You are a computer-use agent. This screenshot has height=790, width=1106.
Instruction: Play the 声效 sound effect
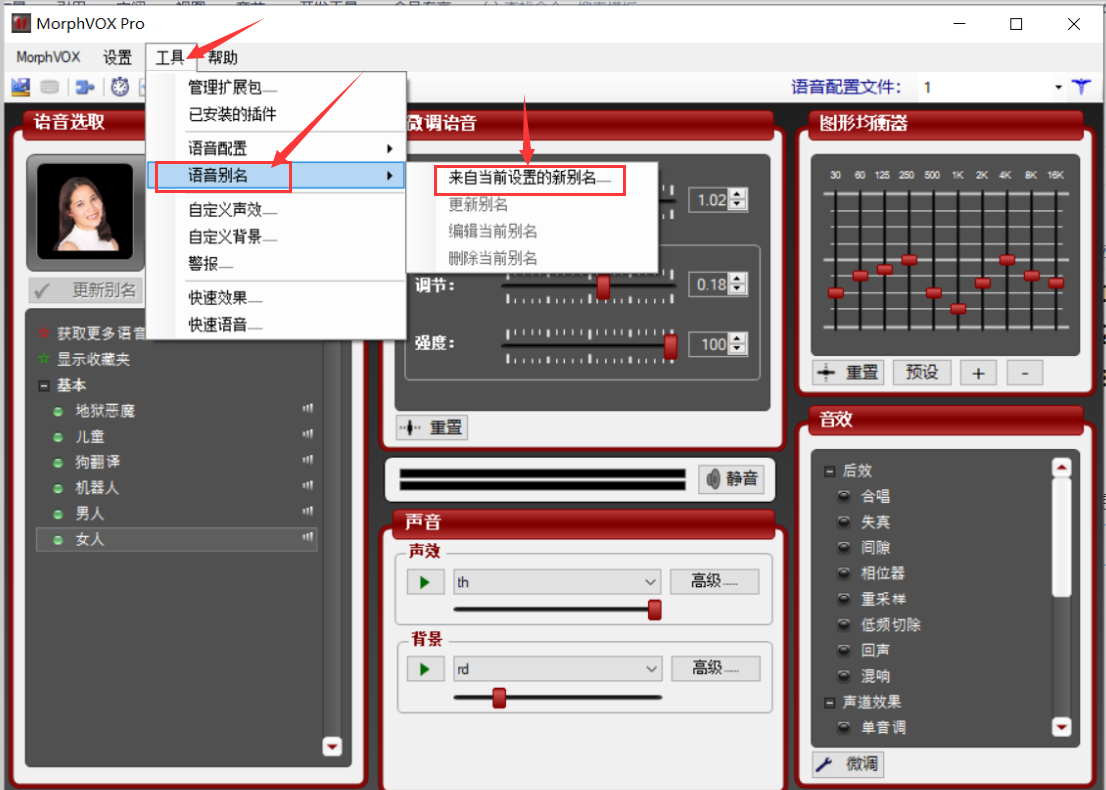pos(425,582)
